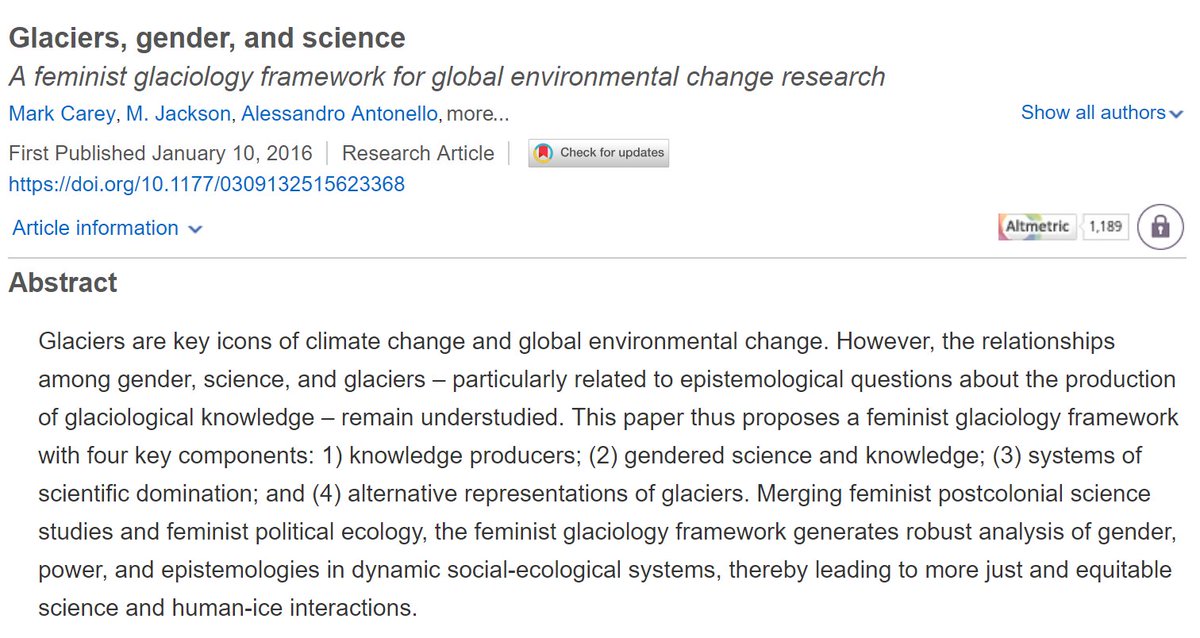Open the Altmetric badge logo
1200x638 pixels.
[1035, 227]
